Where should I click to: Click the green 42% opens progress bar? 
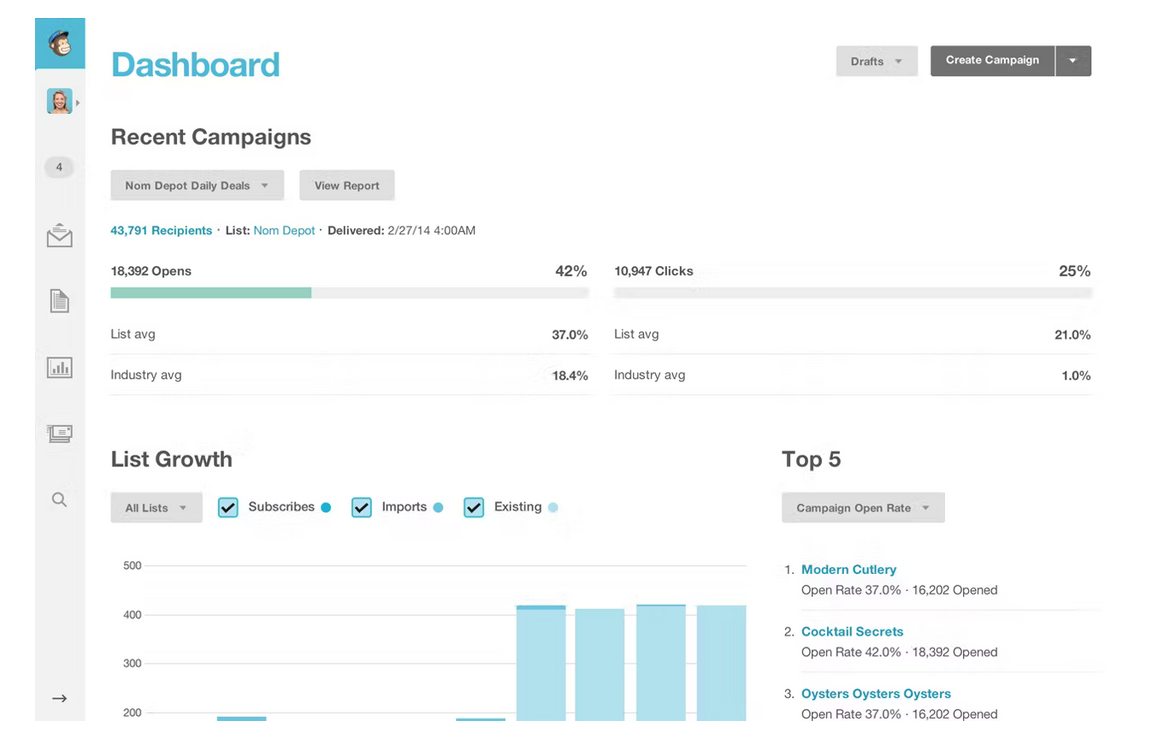point(210,293)
